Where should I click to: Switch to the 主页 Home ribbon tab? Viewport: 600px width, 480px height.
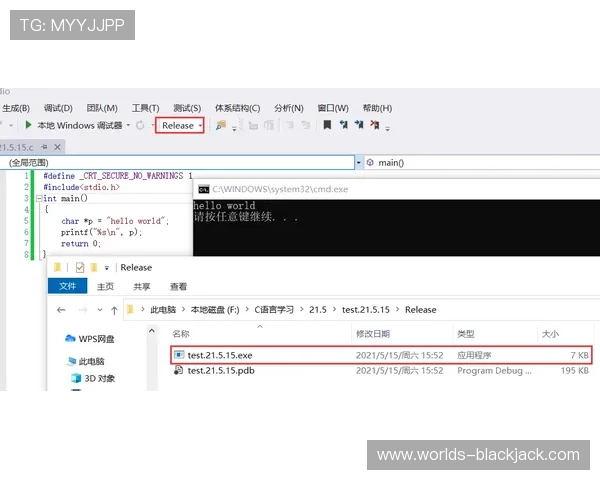(105, 287)
